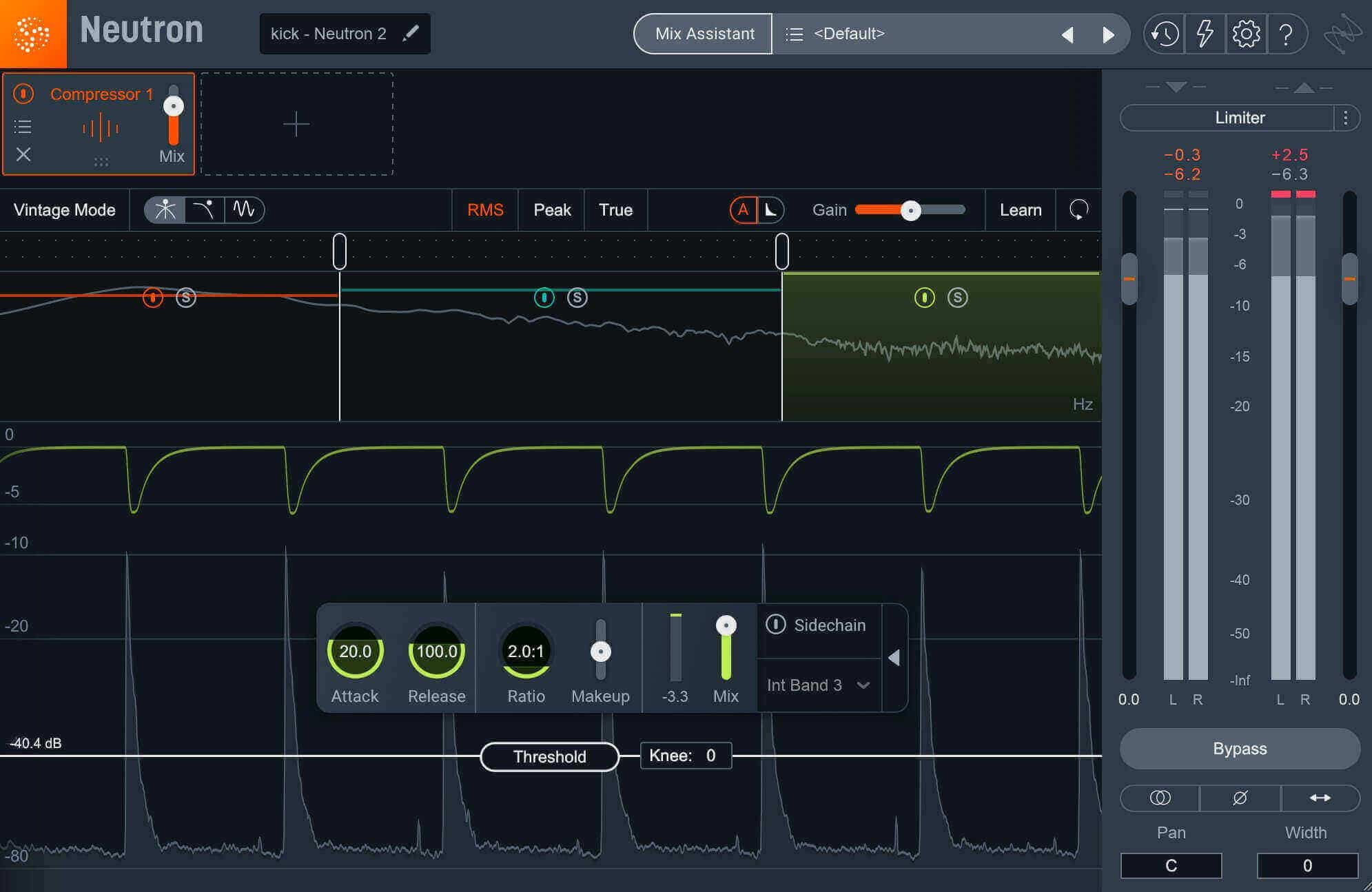Open the help question mark icon
The height and width of the screenshot is (892, 1372).
pos(1285,34)
